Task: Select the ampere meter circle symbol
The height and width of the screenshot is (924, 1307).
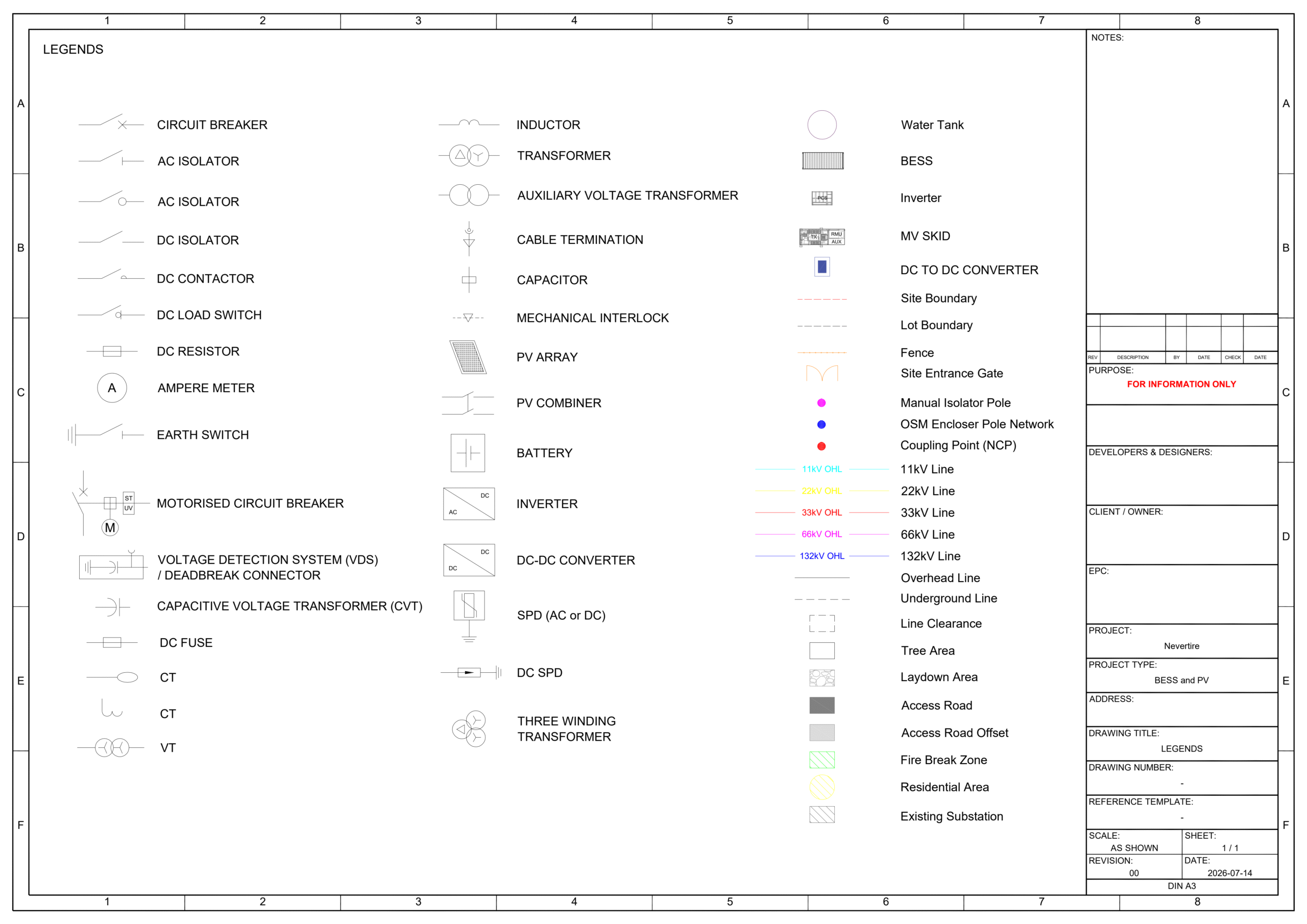Action: [112, 388]
